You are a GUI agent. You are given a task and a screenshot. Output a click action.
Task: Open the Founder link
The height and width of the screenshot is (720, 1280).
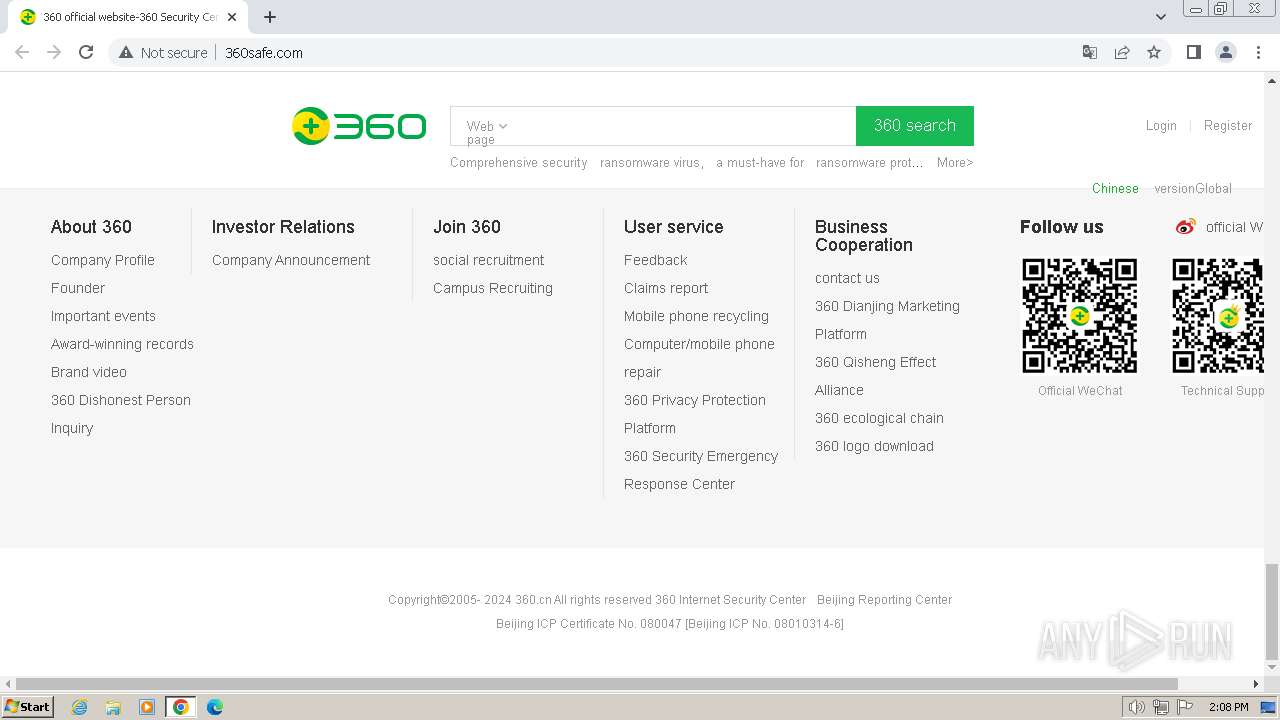78,288
